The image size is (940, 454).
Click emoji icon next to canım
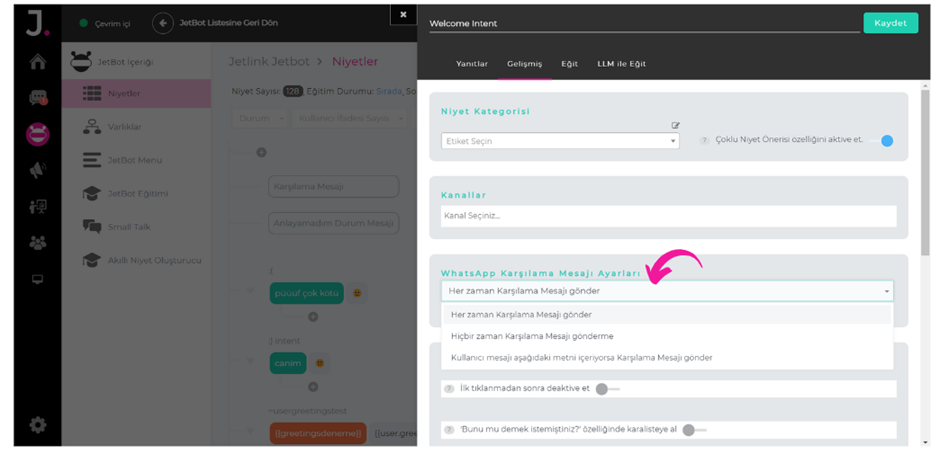pyautogui.click(x=320, y=363)
